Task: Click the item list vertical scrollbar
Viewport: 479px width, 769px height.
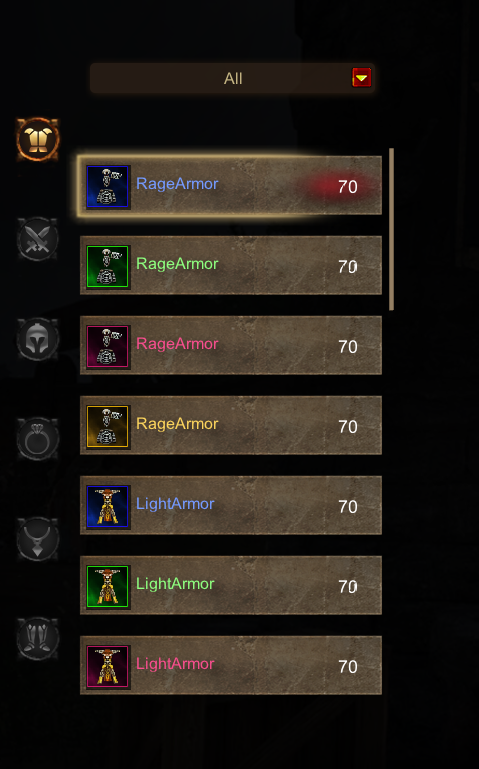Action: pyautogui.click(x=391, y=229)
